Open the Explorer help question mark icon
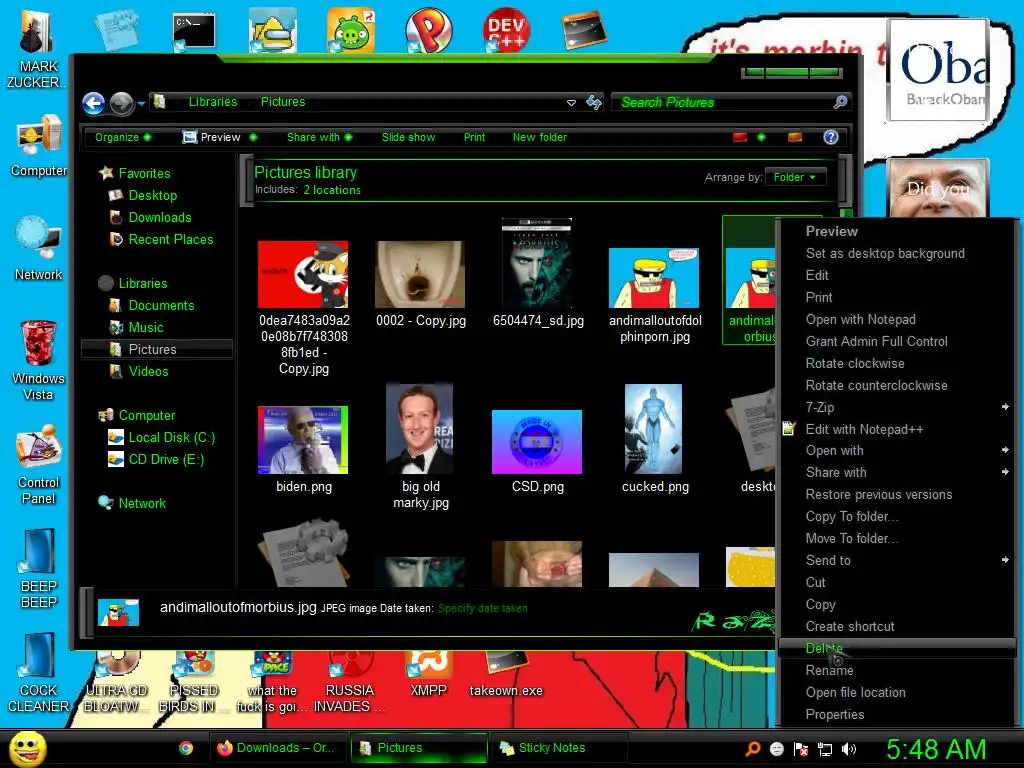 (x=831, y=137)
